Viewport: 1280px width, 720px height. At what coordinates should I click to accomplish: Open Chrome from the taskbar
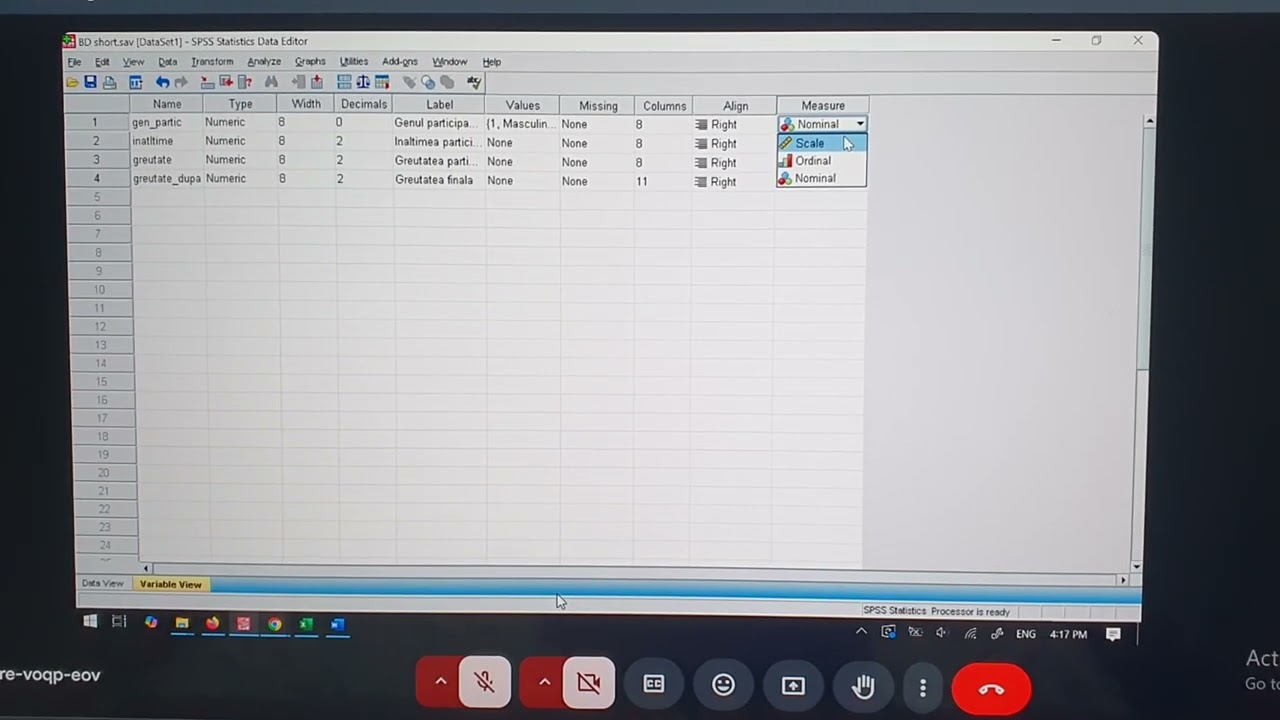click(274, 624)
